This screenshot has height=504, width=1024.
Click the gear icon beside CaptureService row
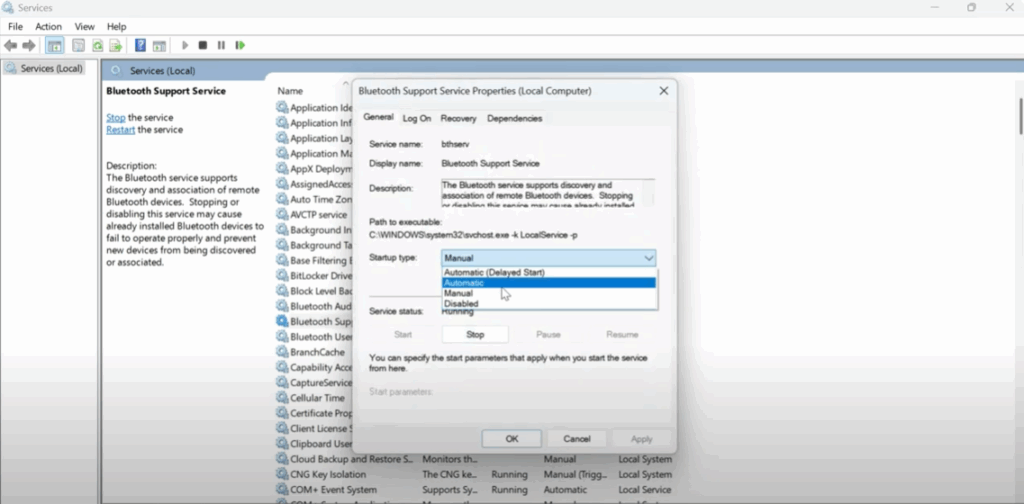click(x=282, y=383)
